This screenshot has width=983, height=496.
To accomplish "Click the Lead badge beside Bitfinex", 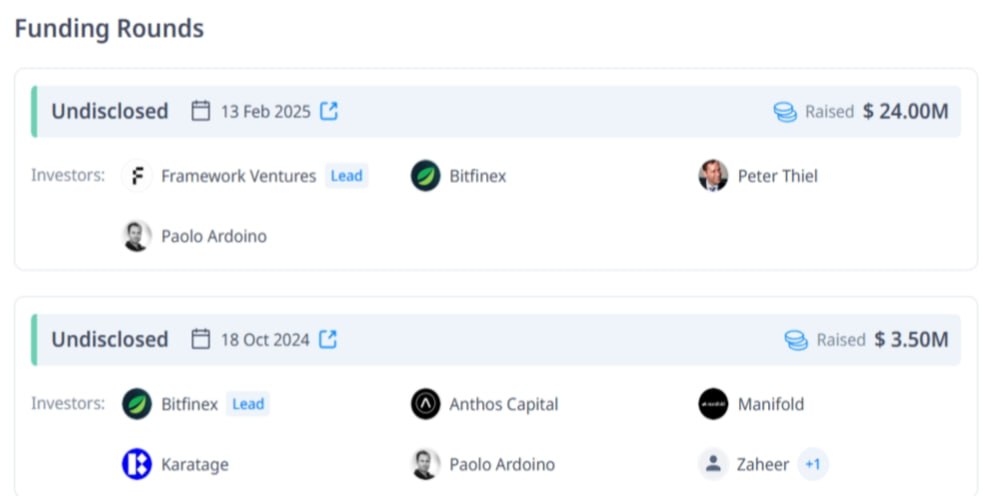I will pos(248,404).
